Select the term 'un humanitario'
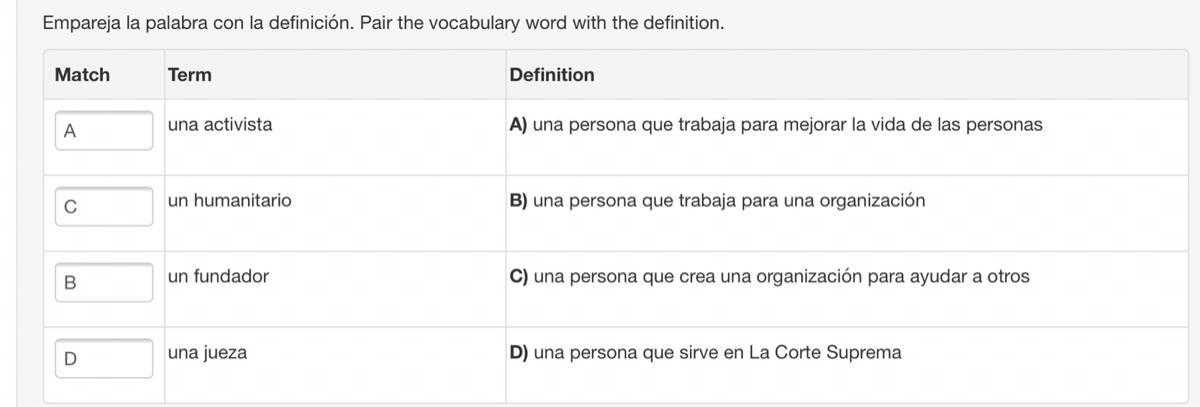This screenshot has width=1200, height=407. coord(230,201)
